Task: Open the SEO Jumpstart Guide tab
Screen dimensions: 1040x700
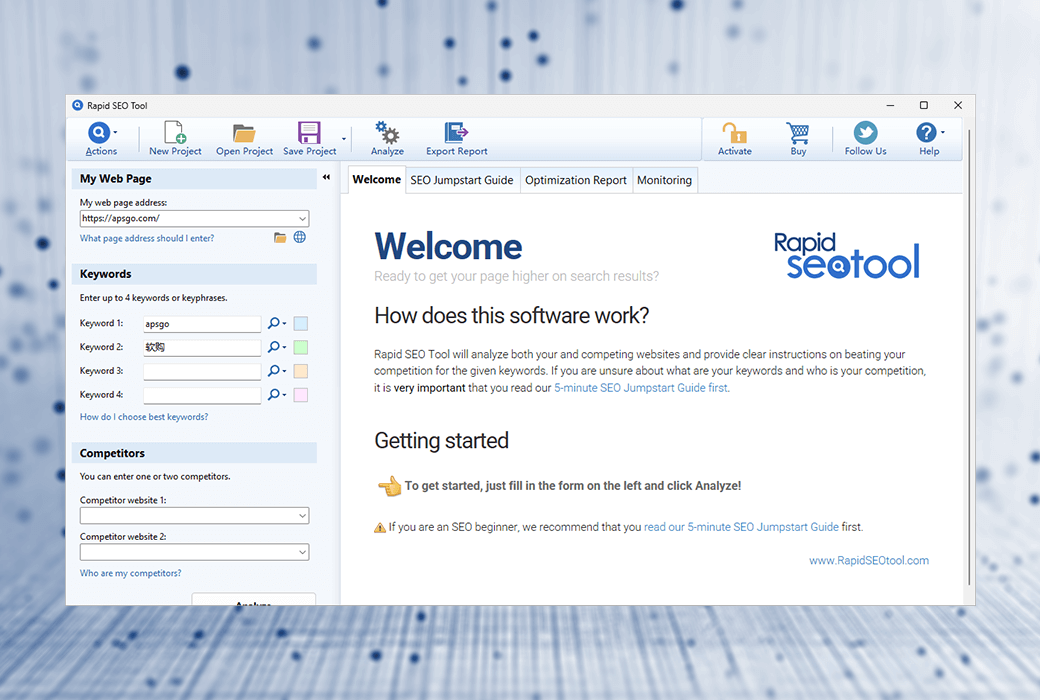Action: click(462, 180)
